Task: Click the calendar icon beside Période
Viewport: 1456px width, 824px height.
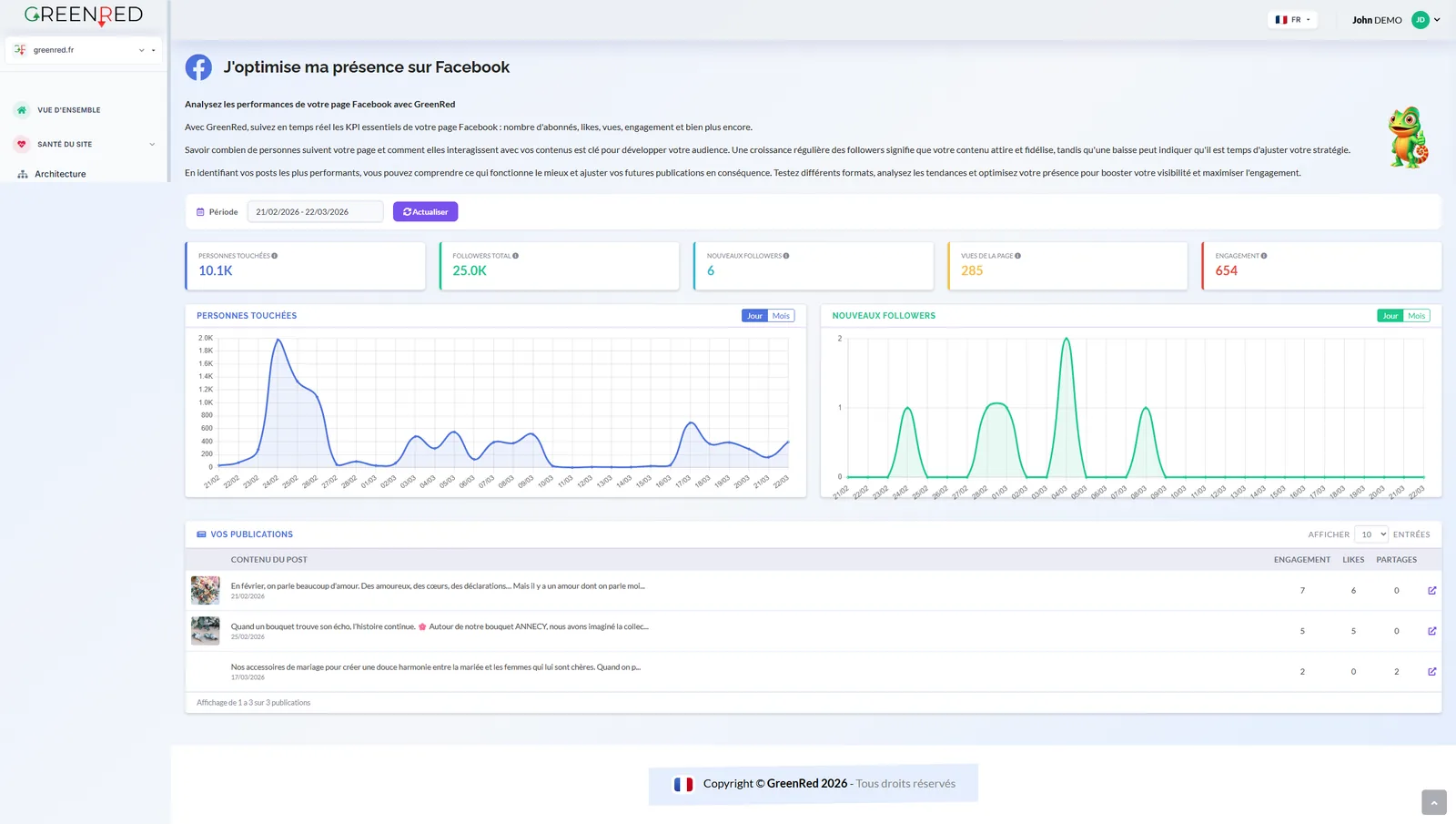Action: [200, 212]
